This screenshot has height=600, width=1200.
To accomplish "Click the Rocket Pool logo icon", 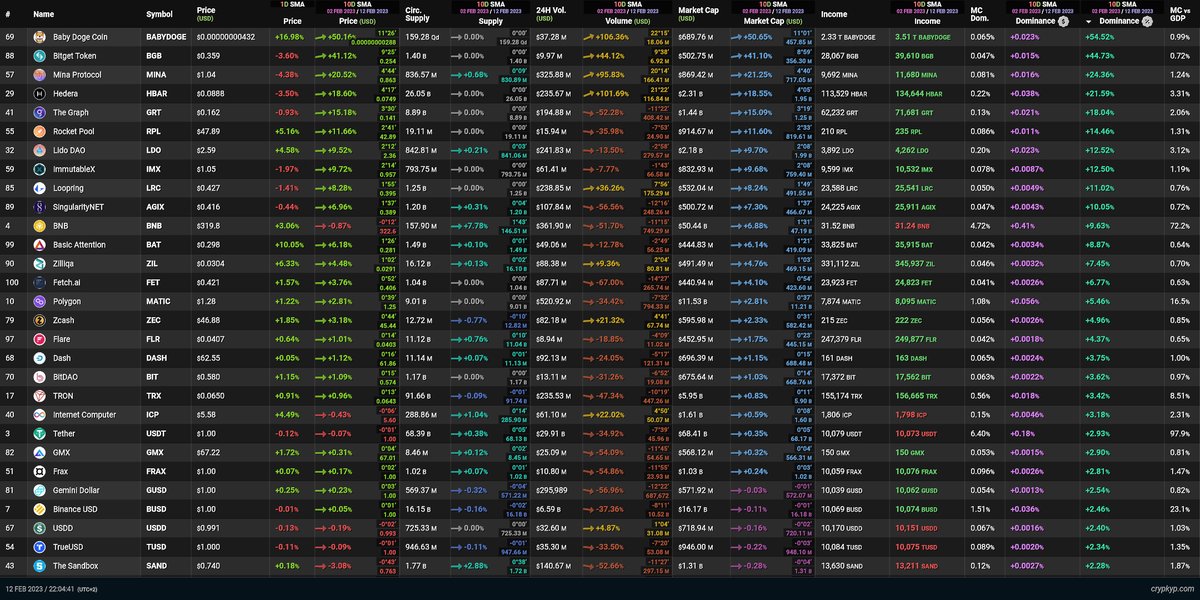I will (39, 131).
